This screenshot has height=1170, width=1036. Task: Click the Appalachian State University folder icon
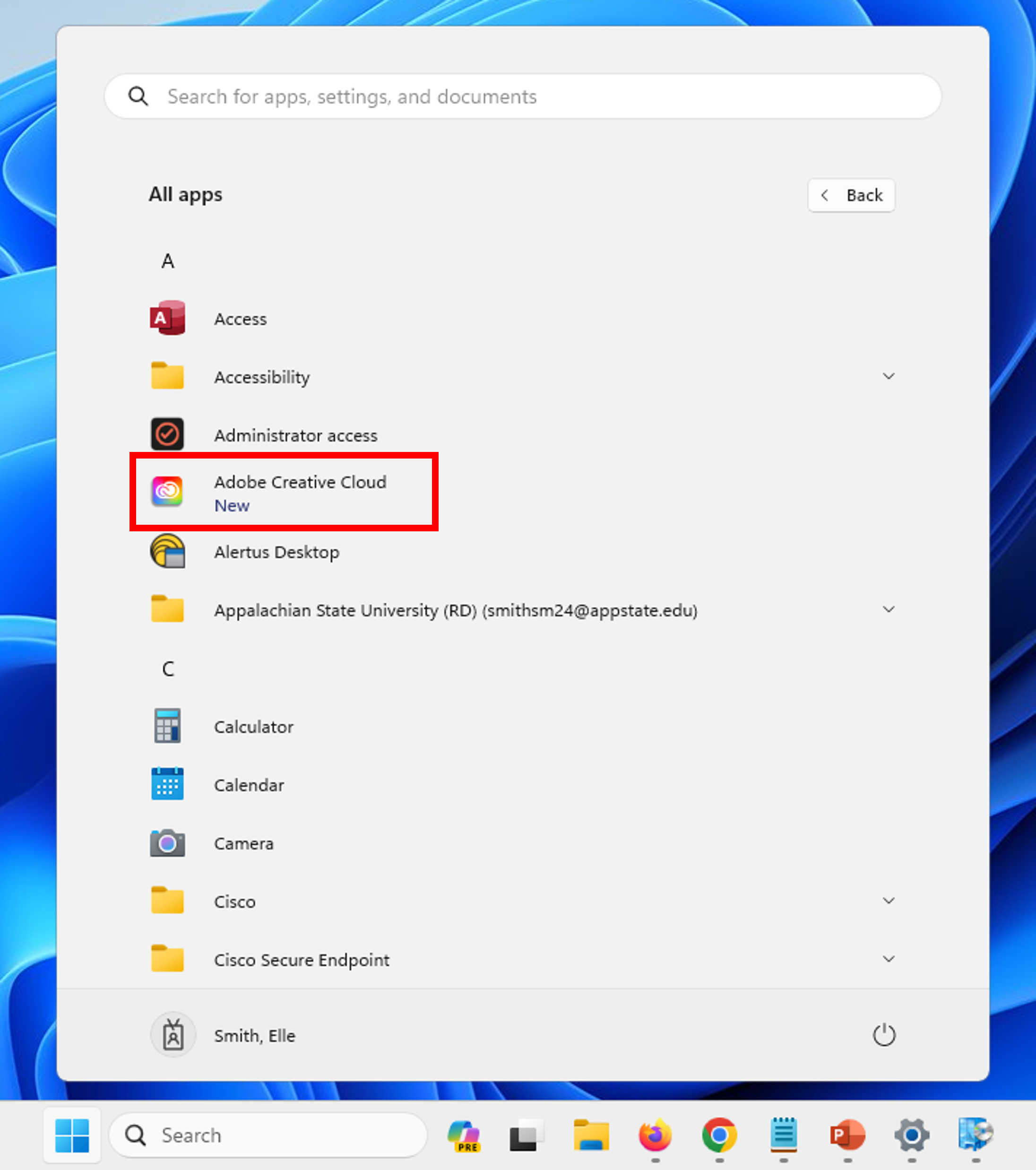[x=167, y=609]
